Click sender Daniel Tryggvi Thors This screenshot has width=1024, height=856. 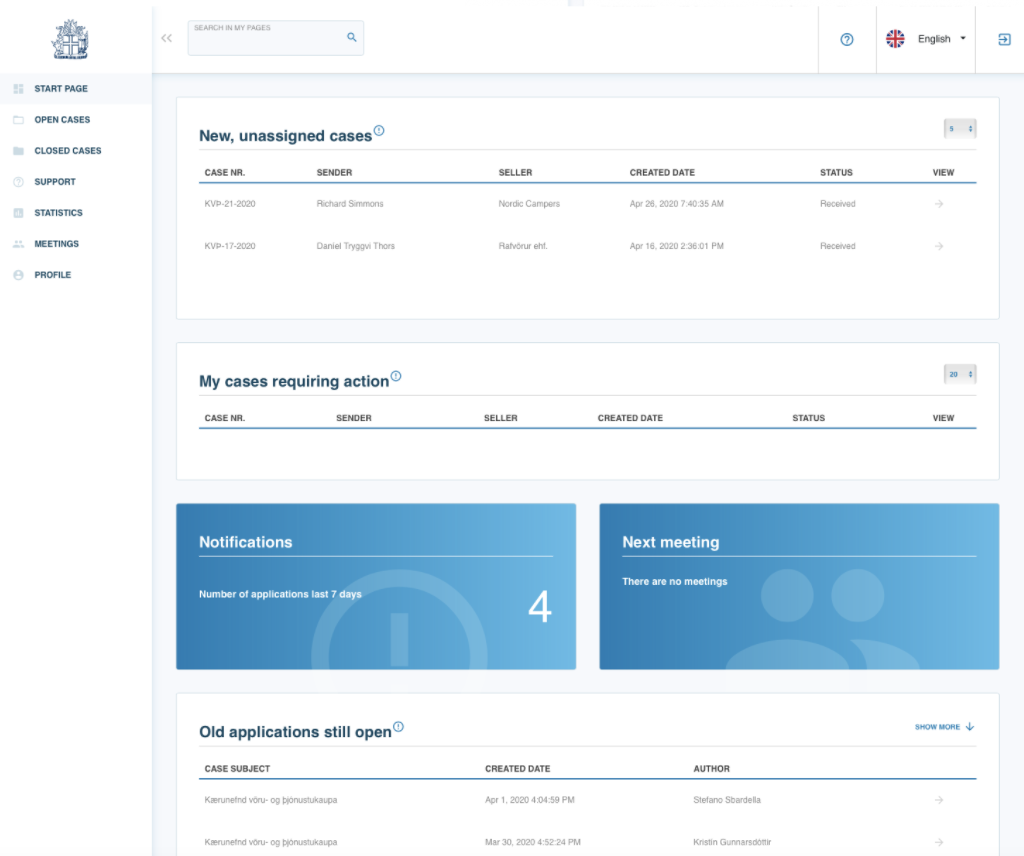(x=356, y=246)
